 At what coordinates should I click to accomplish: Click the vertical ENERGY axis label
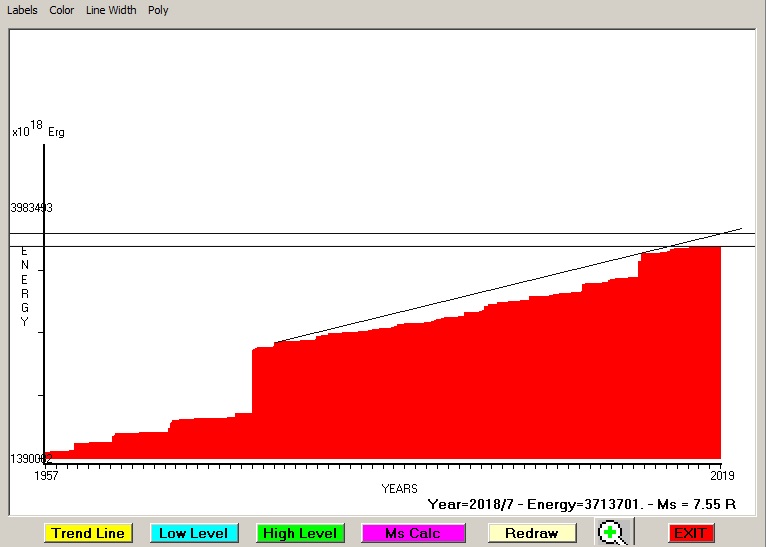pos(25,285)
